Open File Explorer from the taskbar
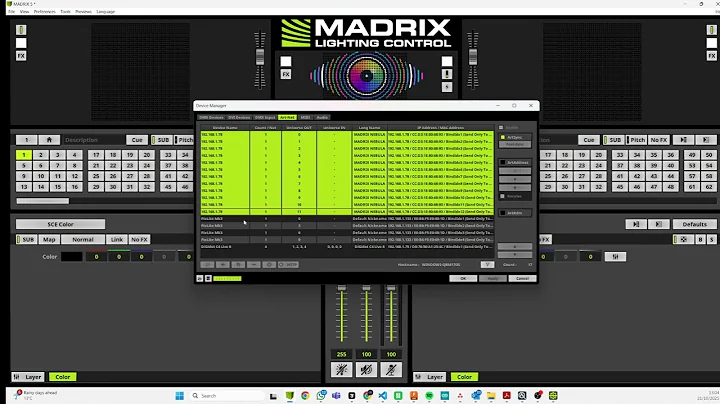The height and width of the screenshot is (404, 720). point(491,396)
